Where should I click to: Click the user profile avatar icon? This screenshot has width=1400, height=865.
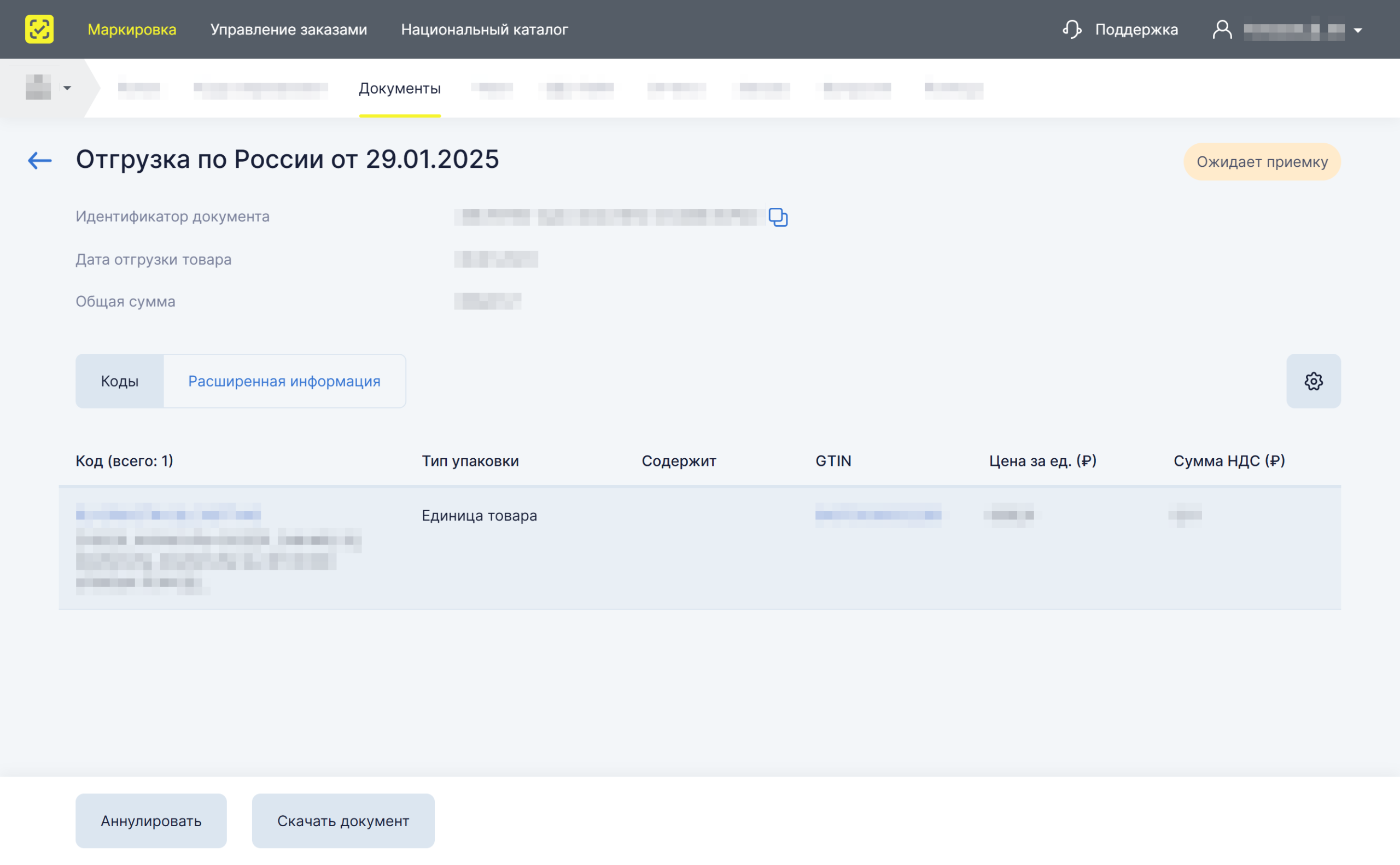pos(1222,29)
